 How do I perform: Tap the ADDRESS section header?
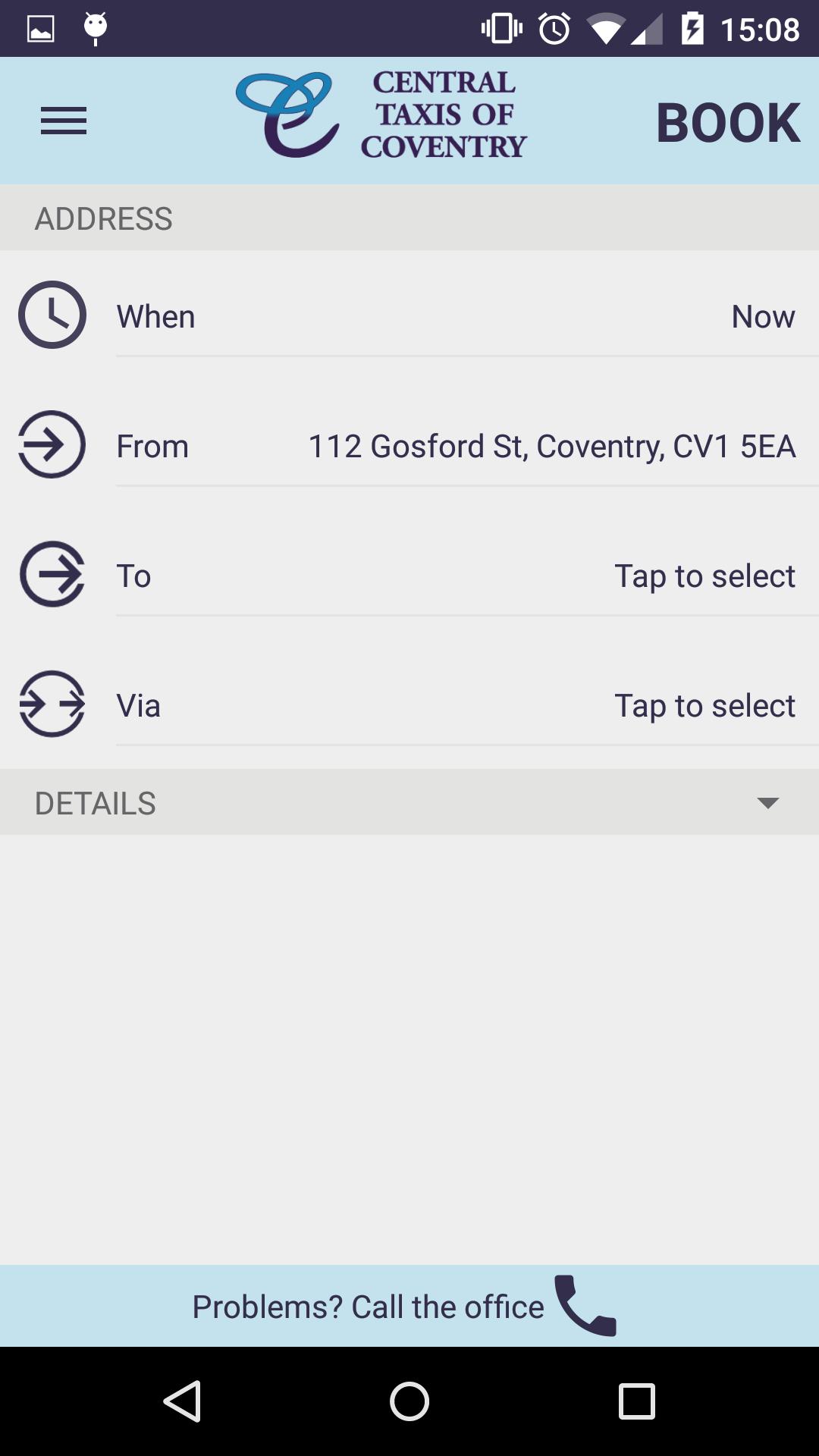click(104, 219)
